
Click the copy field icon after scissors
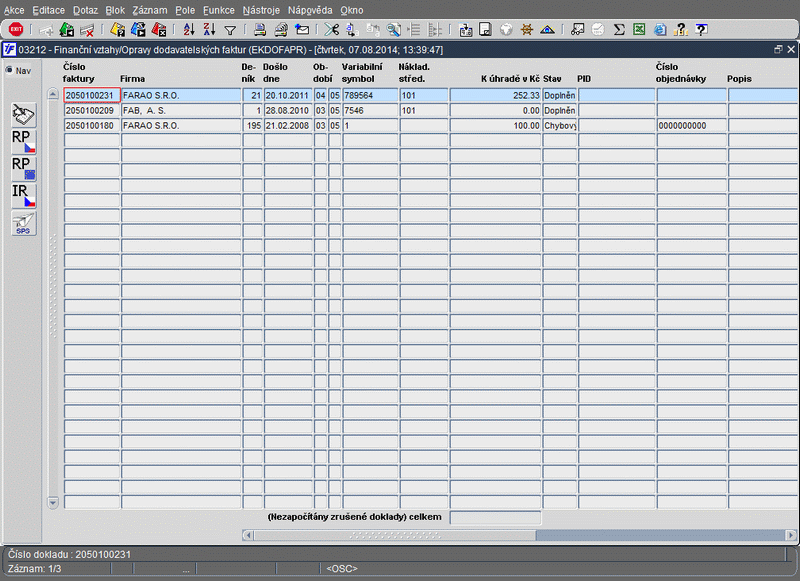pyautogui.click(x=352, y=30)
